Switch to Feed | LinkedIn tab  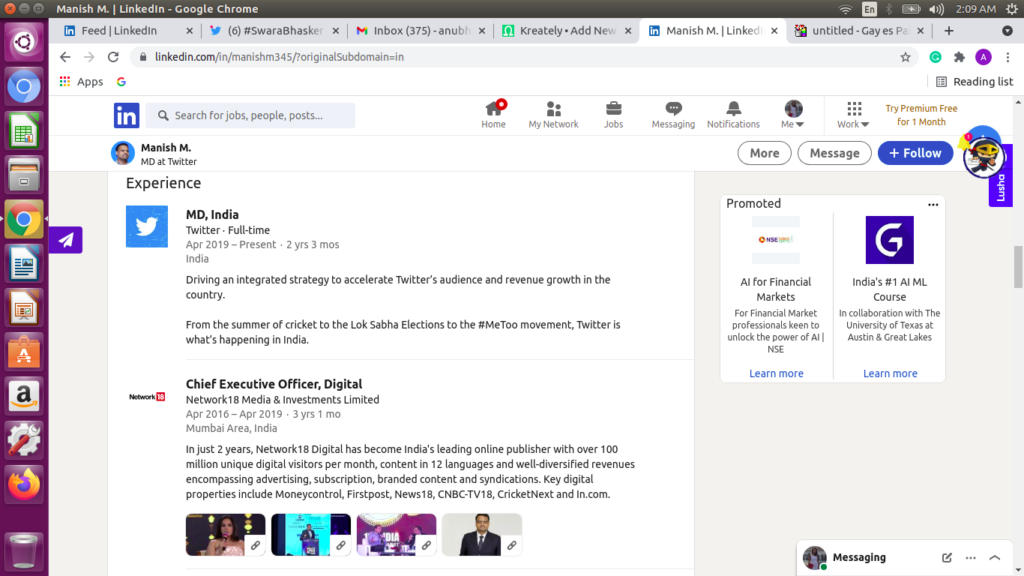(x=119, y=31)
